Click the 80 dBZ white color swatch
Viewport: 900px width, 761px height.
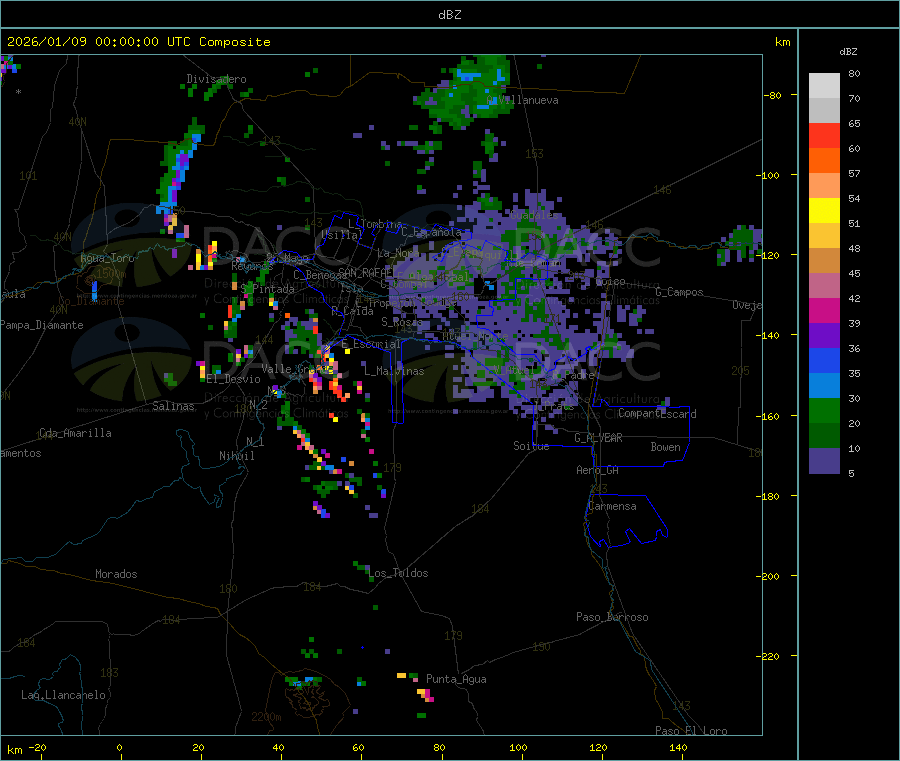coord(824,86)
